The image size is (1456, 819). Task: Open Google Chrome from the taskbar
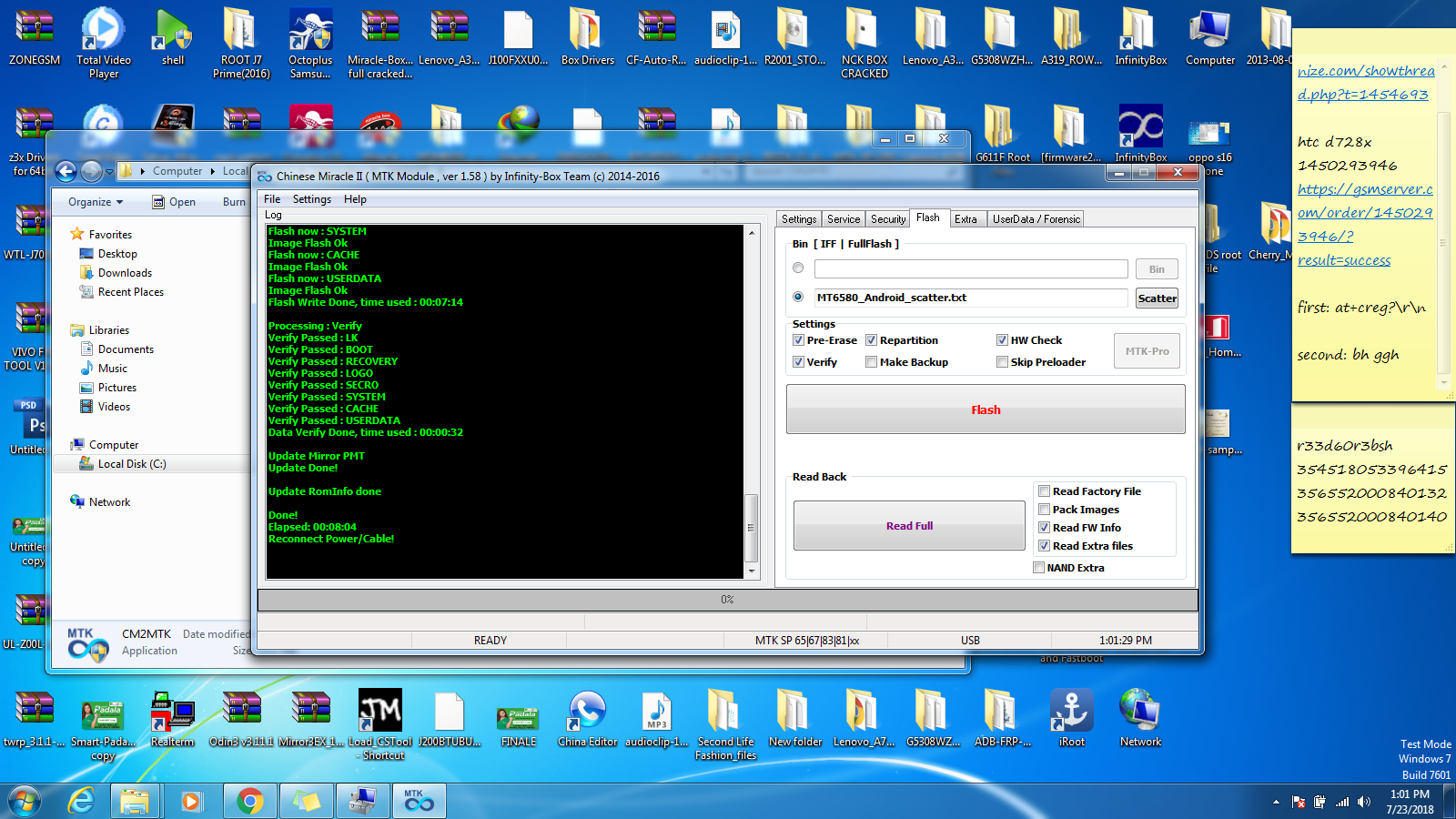coord(249,801)
